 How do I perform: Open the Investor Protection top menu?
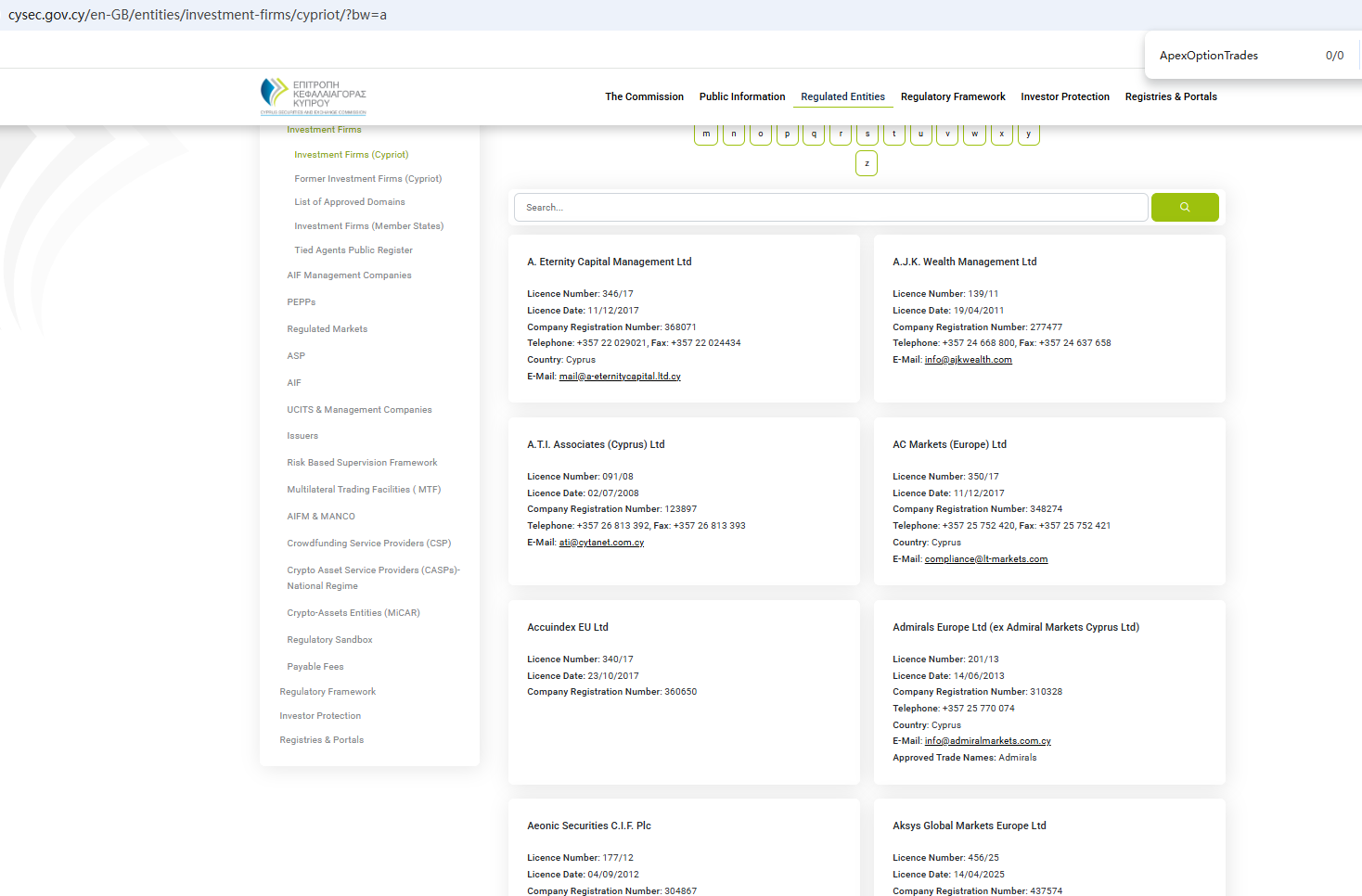pos(1065,96)
